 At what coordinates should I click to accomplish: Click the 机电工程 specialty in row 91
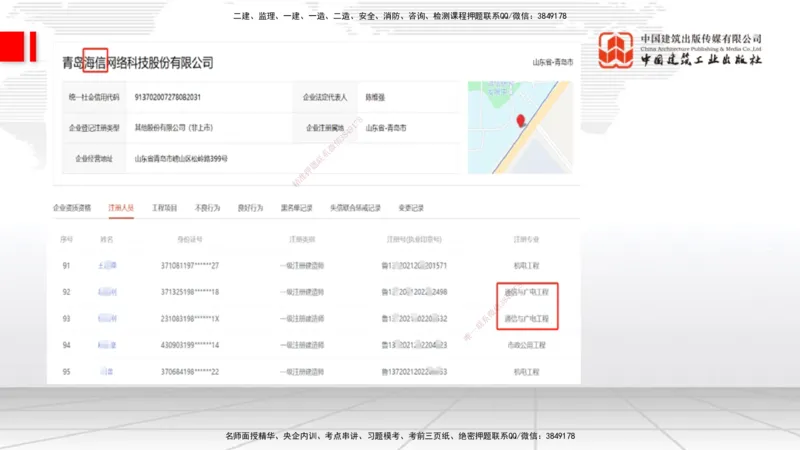(526, 265)
